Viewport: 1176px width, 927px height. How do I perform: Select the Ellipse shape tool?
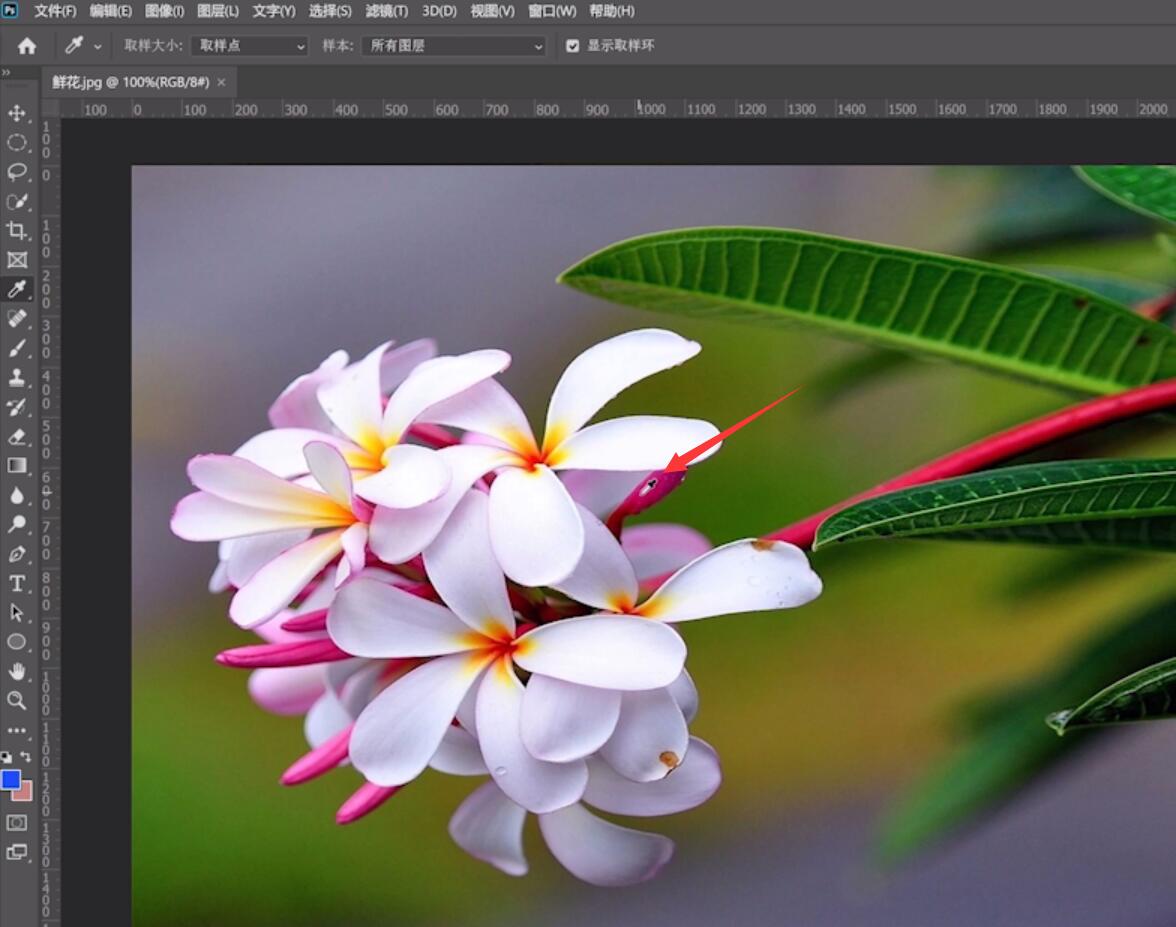[x=16, y=641]
